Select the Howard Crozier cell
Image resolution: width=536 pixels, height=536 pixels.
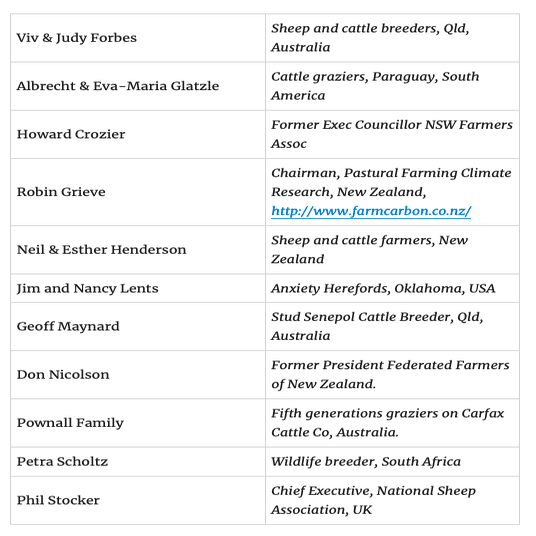coord(138,134)
